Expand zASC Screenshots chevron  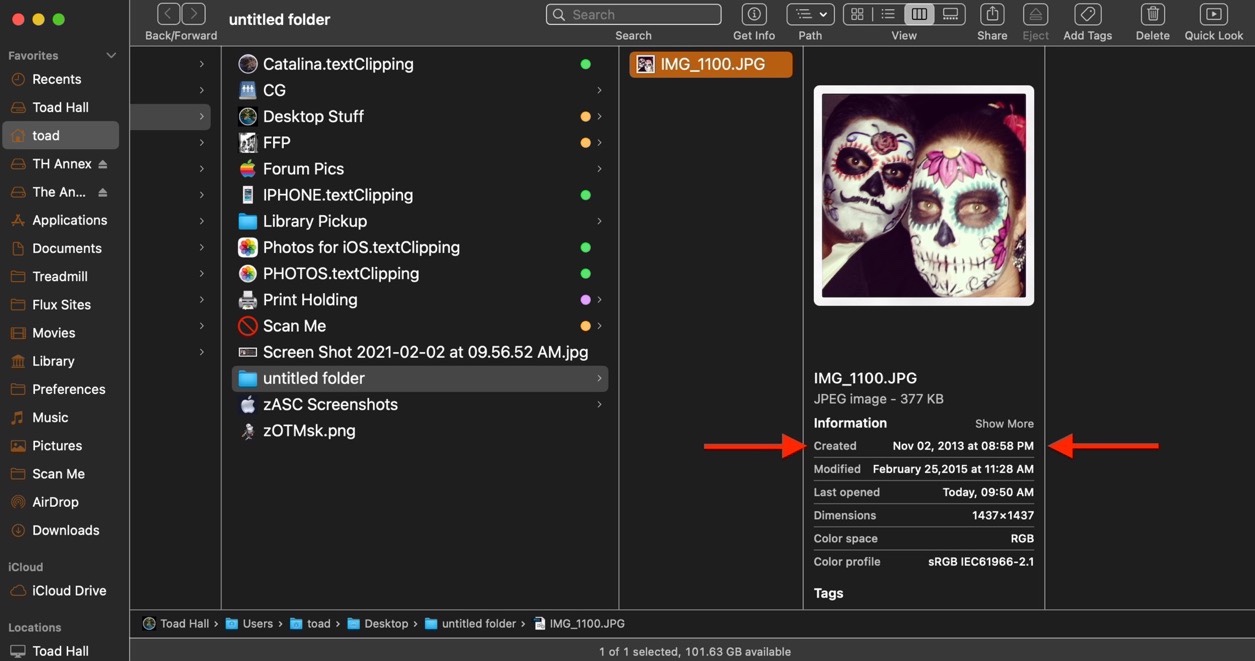[599, 404]
